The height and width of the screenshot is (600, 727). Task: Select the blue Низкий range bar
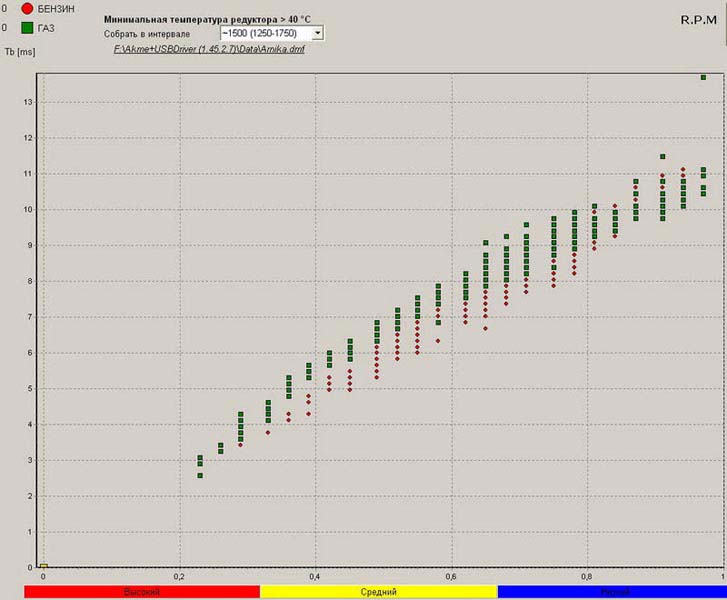614,592
